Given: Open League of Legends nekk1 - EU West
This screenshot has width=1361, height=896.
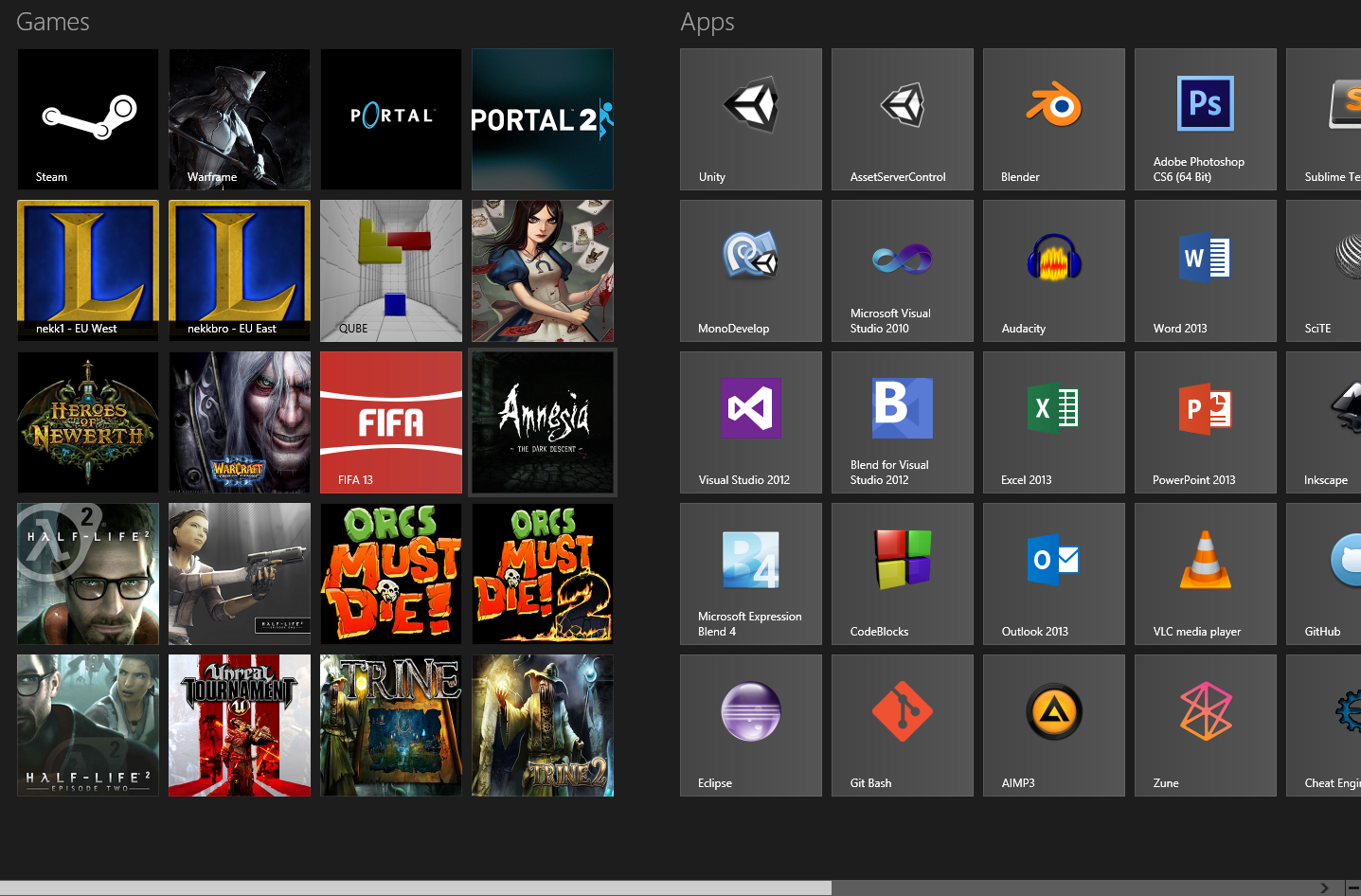Looking at the screenshot, I should click(x=88, y=271).
